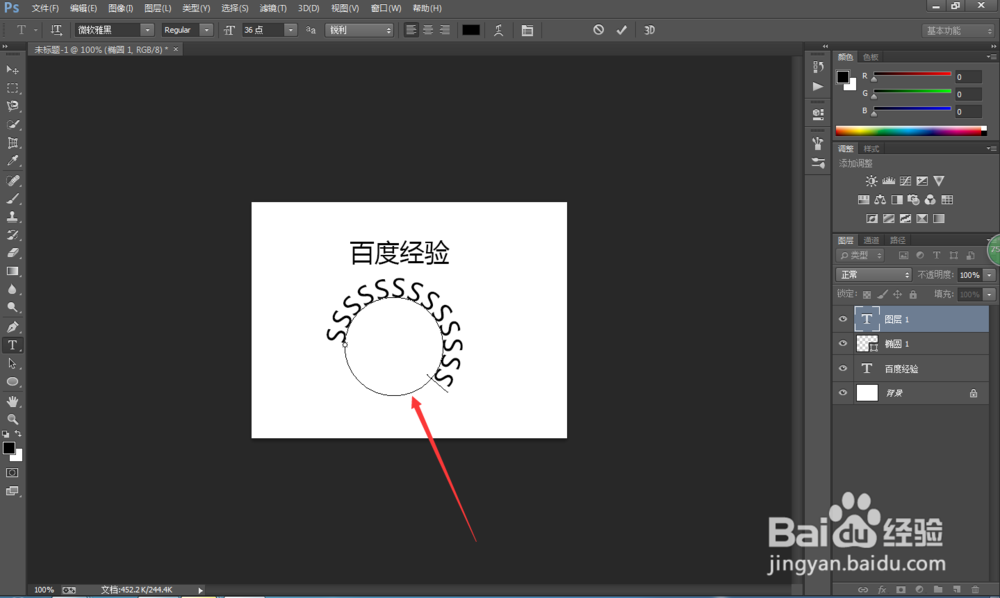This screenshot has width=1000, height=598.
Task: Select the Rectangular Marquee tool
Action: (12, 88)
